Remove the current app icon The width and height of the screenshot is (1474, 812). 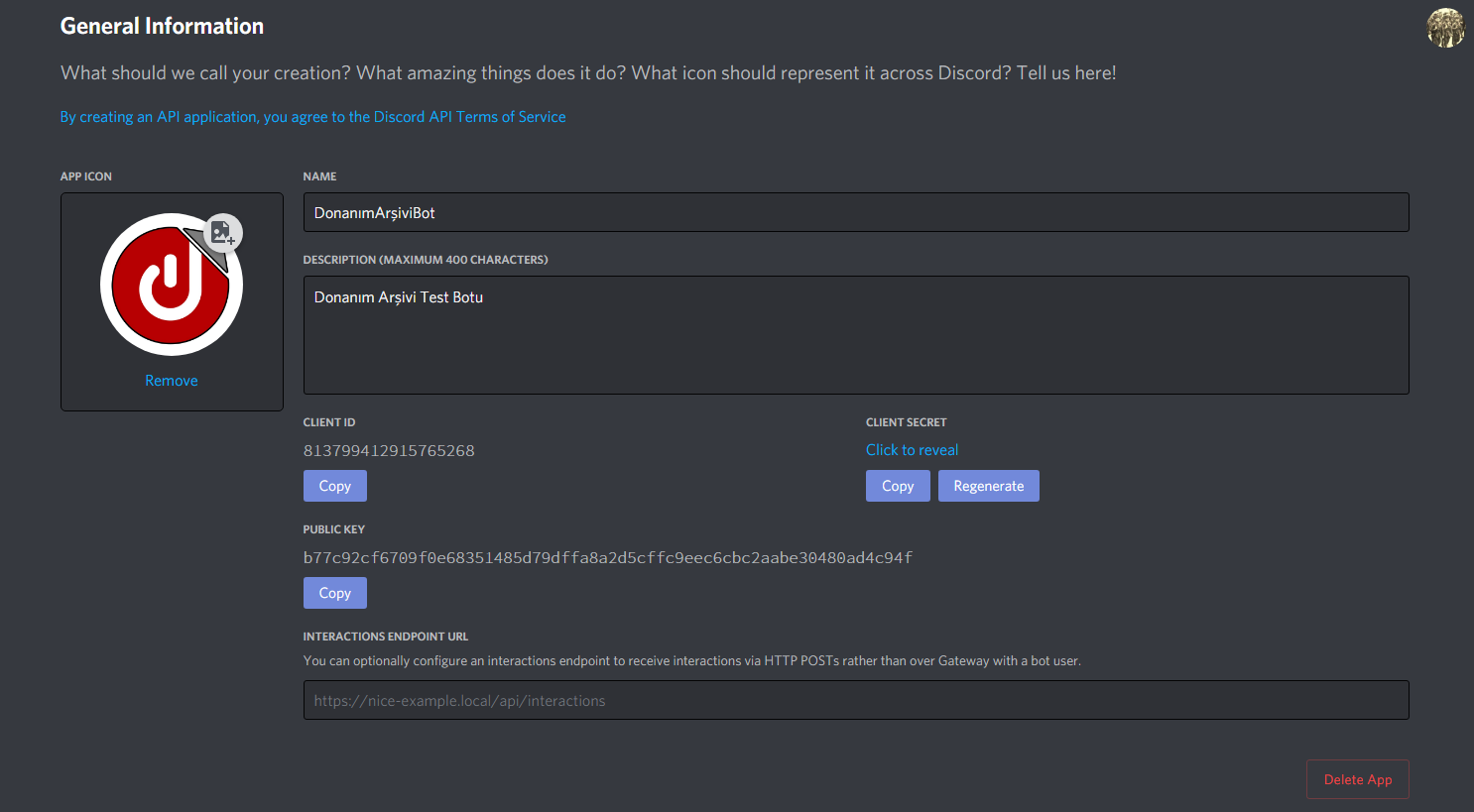coord(172,381)
